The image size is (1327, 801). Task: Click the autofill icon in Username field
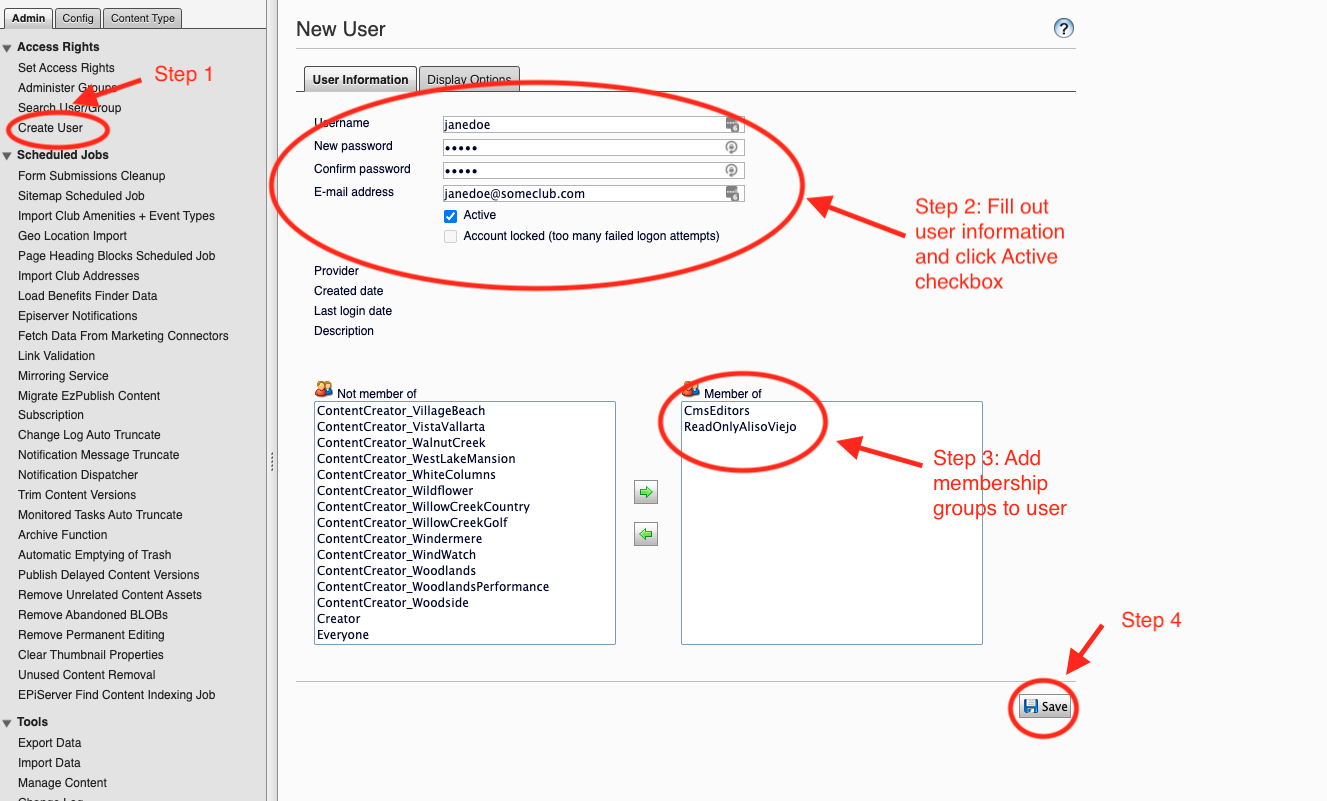click(732, 125)
